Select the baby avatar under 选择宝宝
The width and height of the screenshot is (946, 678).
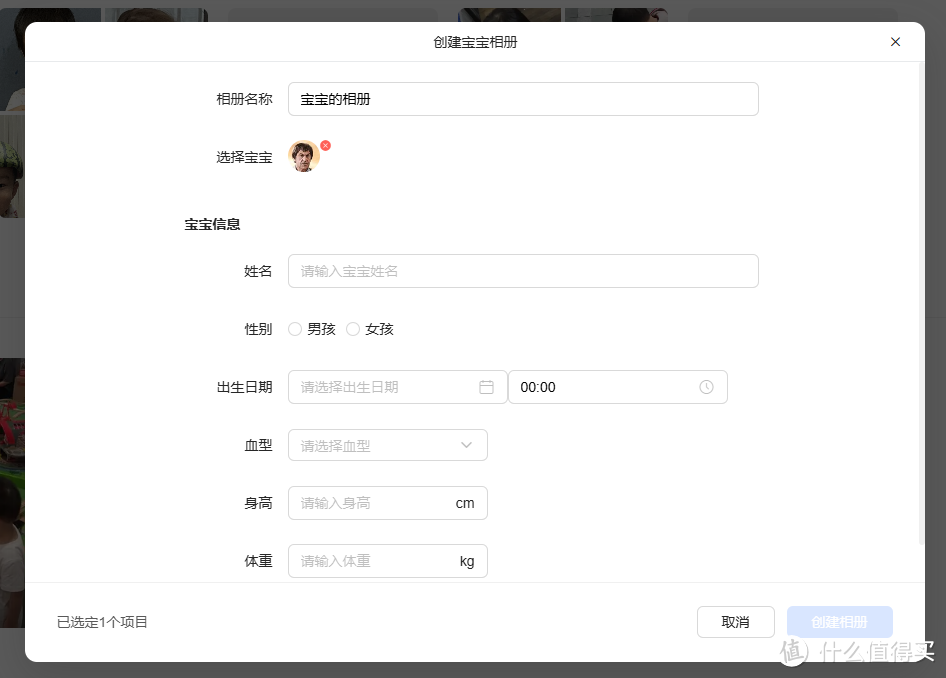coord(304,156)
